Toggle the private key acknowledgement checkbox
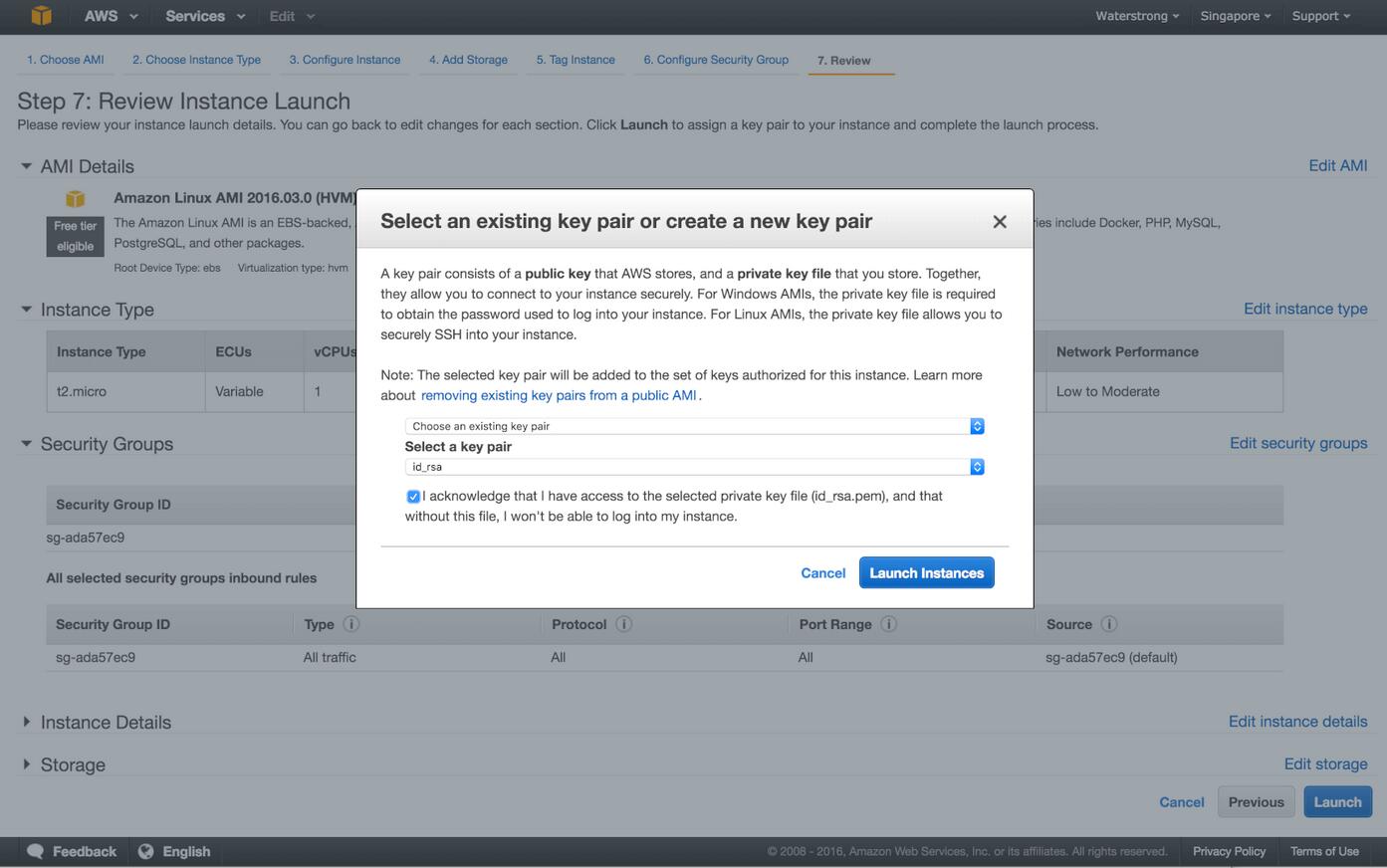Image resolution: width=1387 pixels, height=868 pixels. (413, 497)
